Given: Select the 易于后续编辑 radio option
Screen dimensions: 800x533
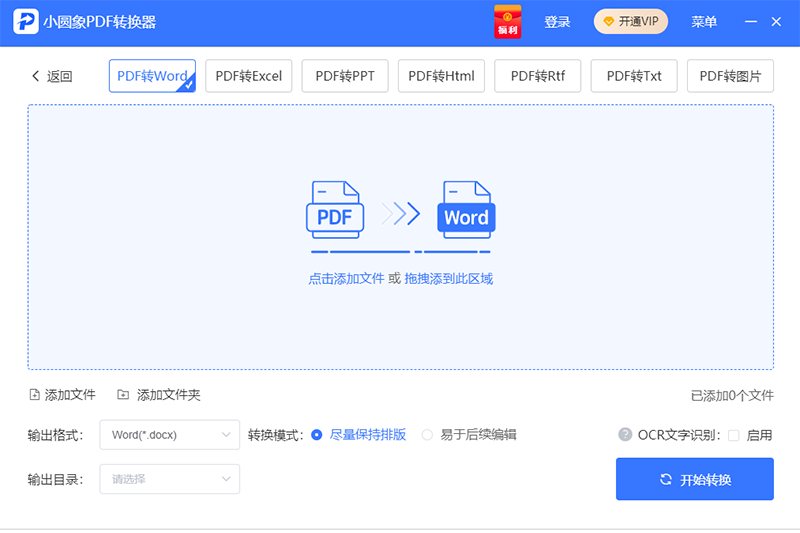Looking at the screenshot, I should tap(427, 435).
